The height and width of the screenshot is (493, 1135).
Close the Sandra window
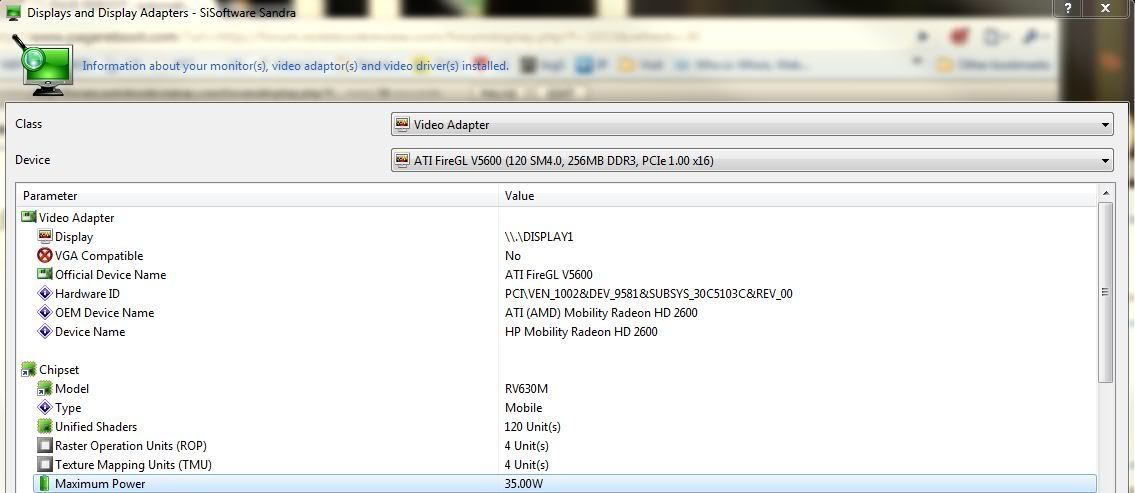[1105, 9]
